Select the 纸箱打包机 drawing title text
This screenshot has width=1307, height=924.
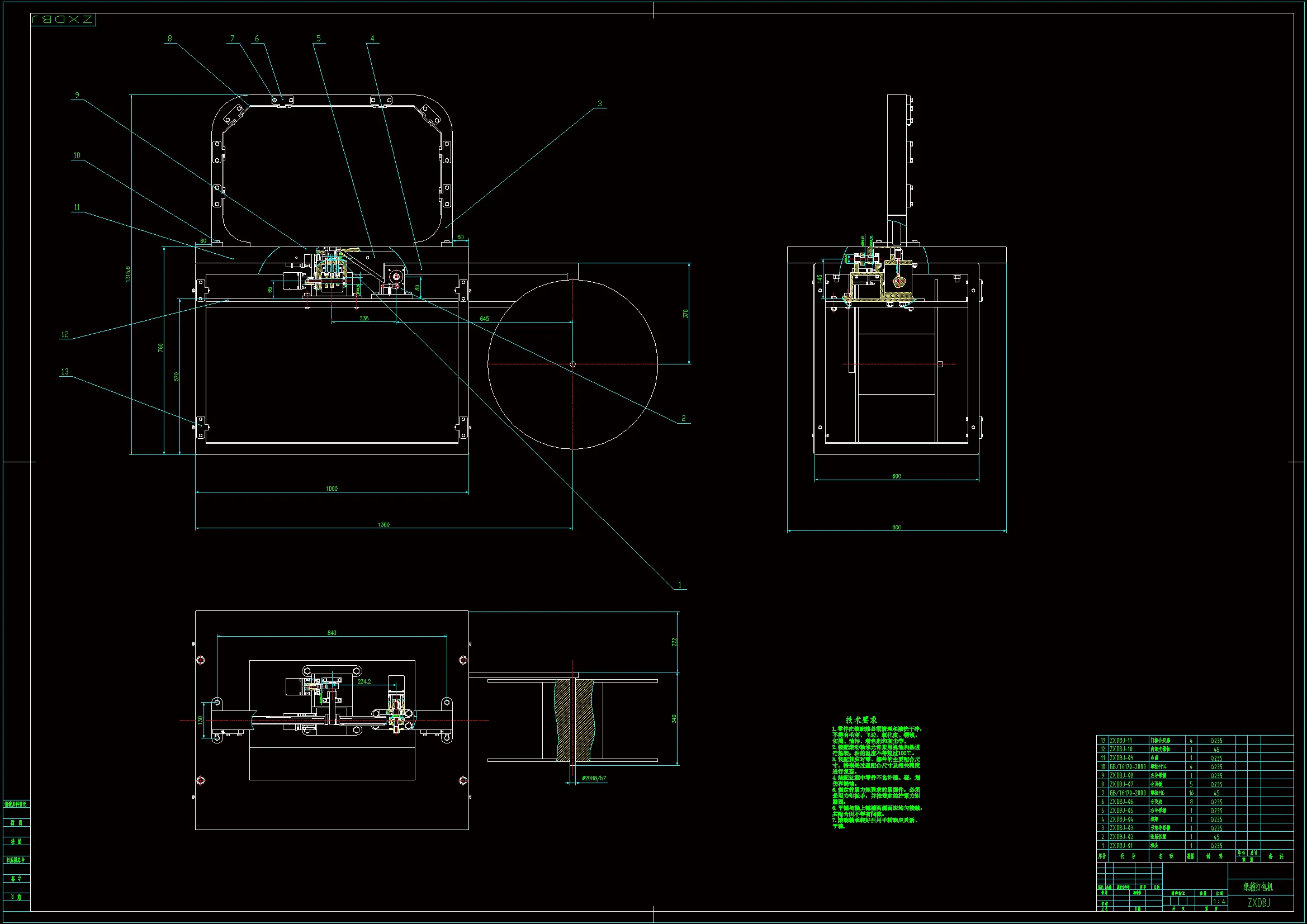click(x=1258, y=887)
